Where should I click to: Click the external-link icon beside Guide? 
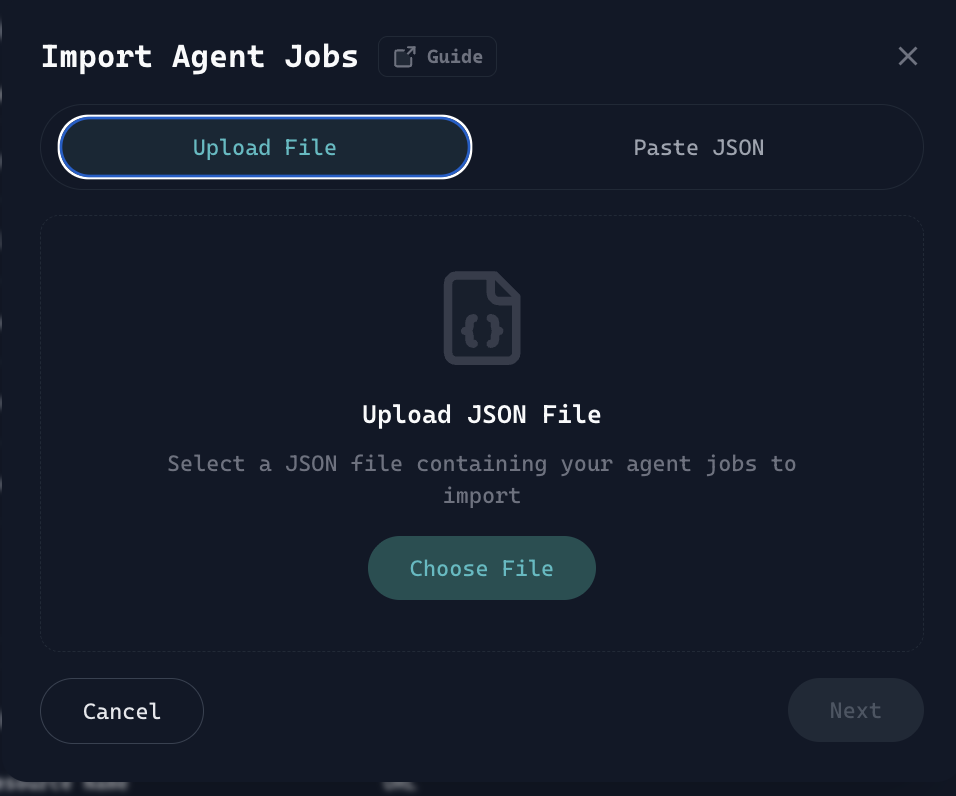point(404,57)
